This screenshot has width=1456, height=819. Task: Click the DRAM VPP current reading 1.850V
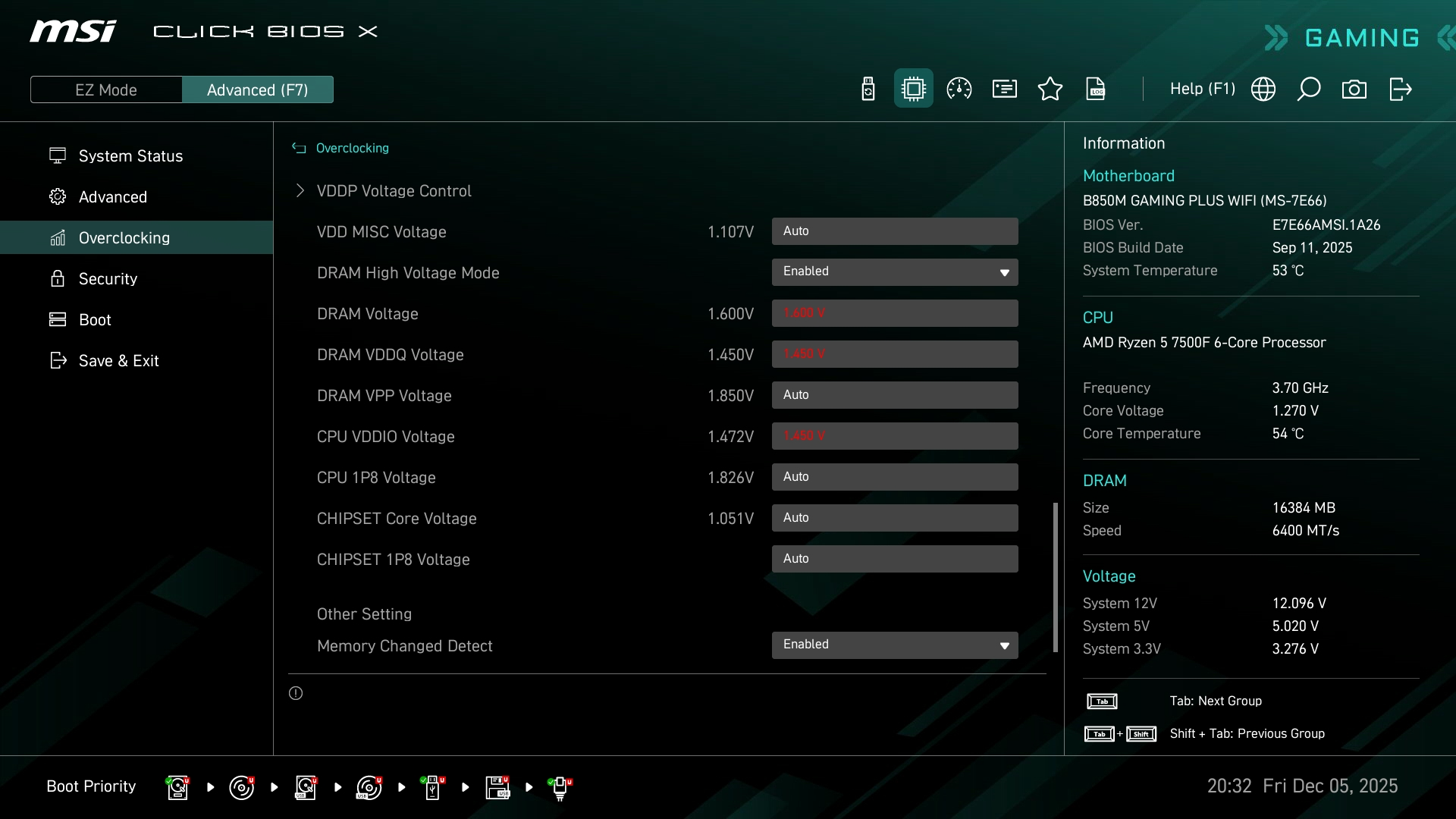click(x=730, y=396)
